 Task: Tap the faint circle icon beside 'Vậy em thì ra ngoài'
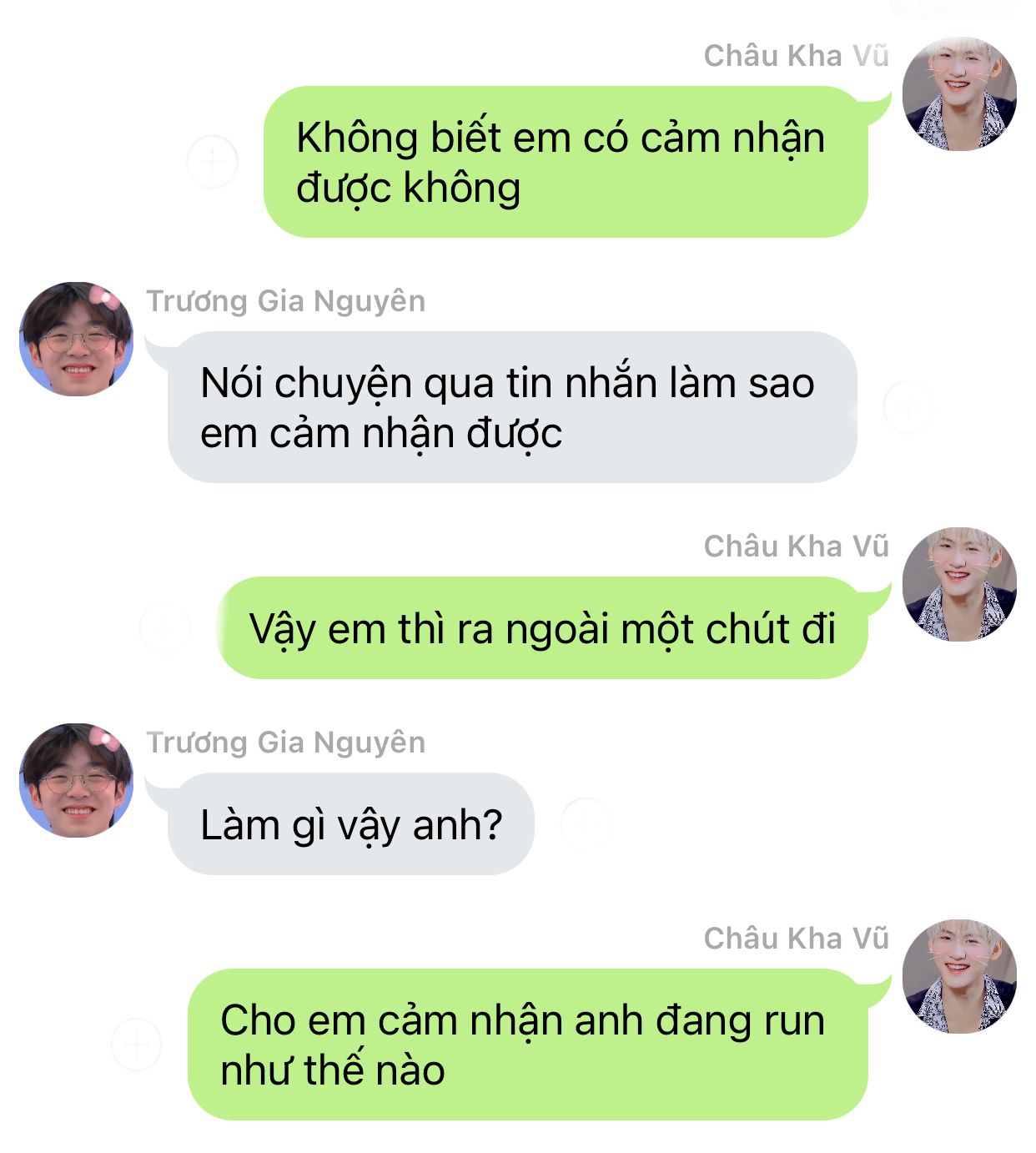165,627
